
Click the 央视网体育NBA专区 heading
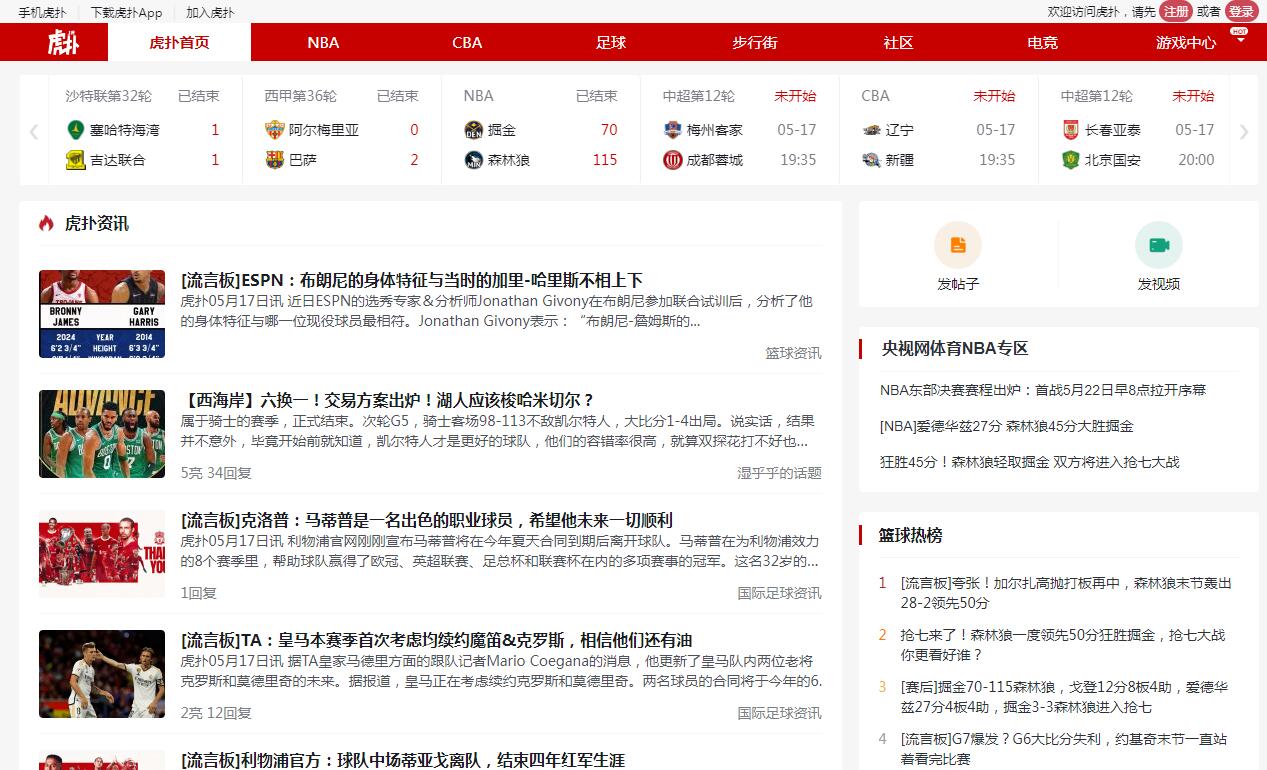point(955,348)
